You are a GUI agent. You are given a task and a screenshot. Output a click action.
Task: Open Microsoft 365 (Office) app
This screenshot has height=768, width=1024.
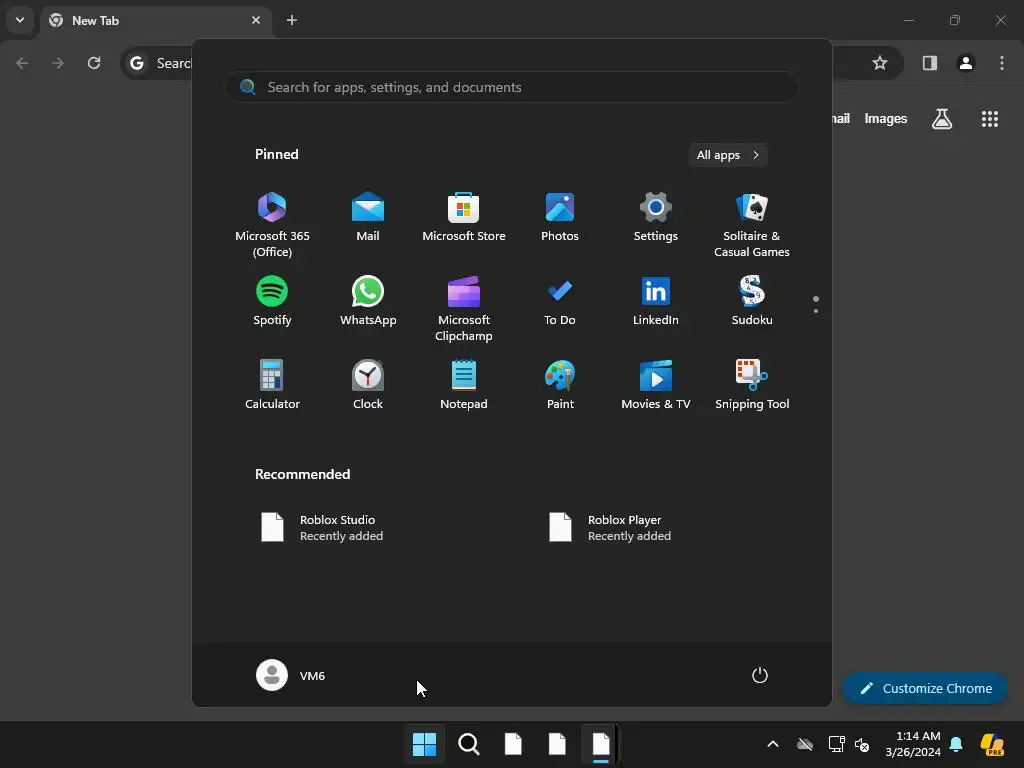272,225
